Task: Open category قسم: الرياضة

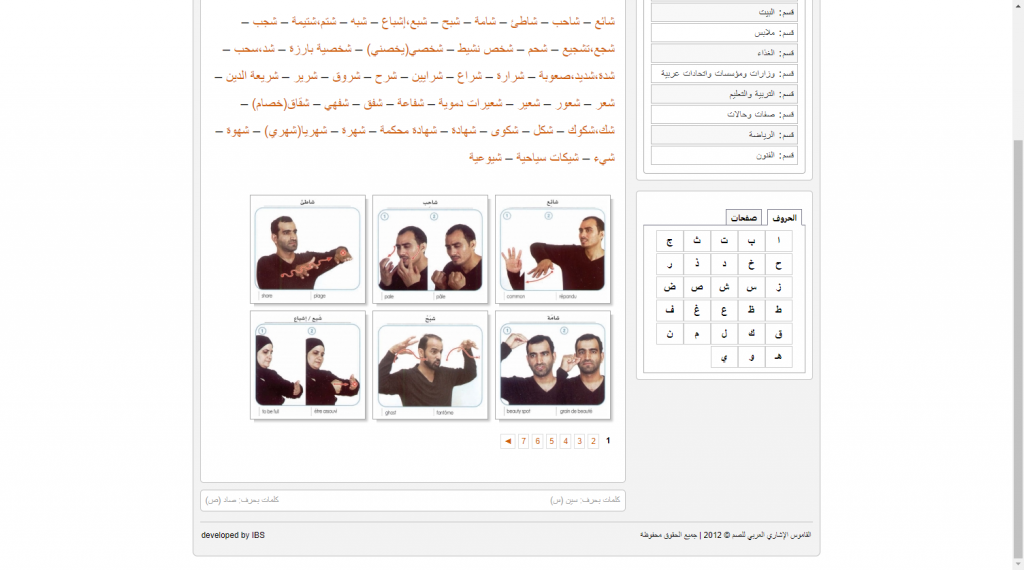Action: pyautogui.click(x=725, y=135)
